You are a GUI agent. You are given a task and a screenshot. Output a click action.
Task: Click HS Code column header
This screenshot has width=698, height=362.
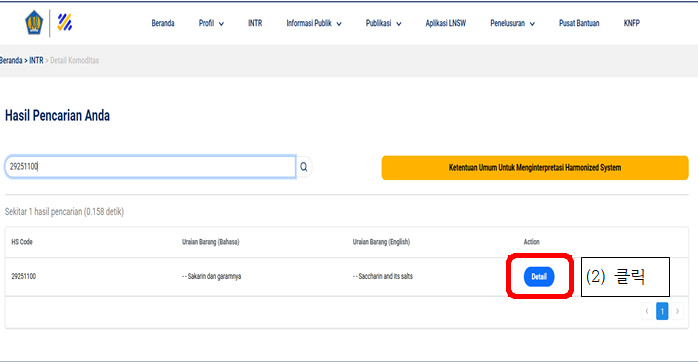[x=22, y=242]
